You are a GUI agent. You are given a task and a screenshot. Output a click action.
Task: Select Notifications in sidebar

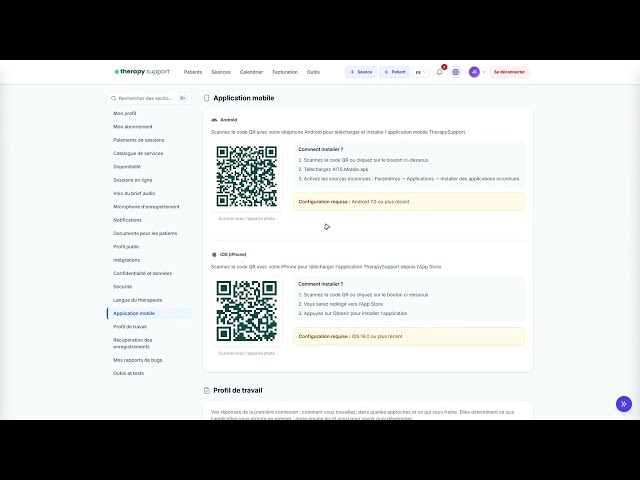pyautogui.click(x=127, y=220)
